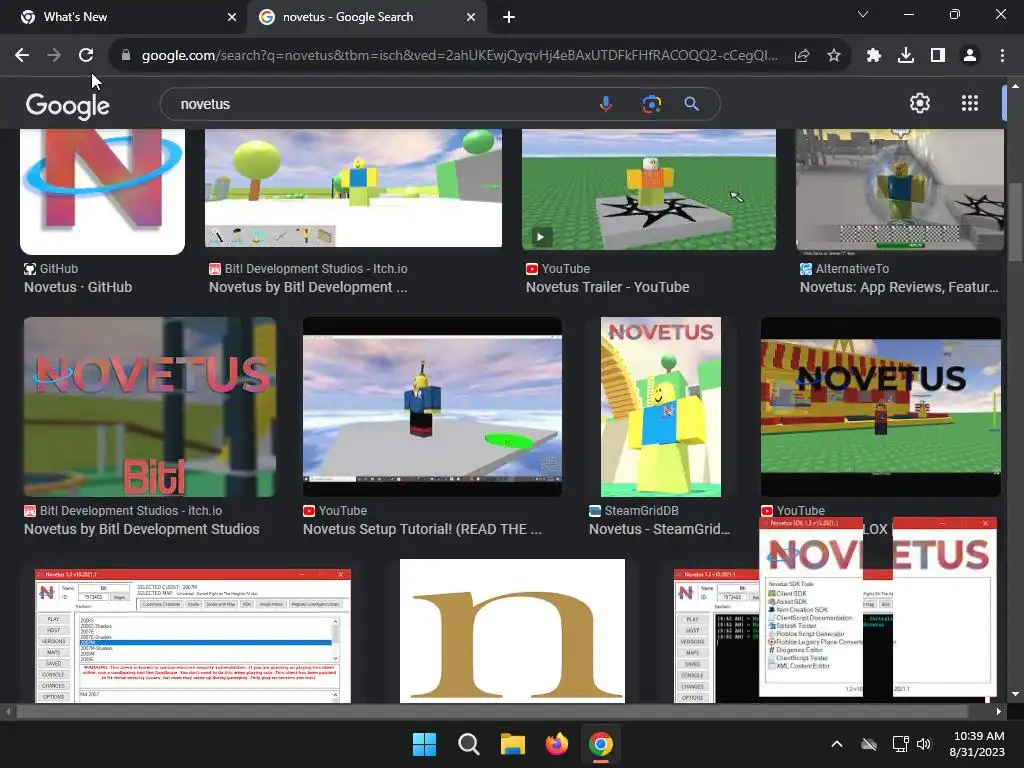Click the scroll down arrow
The image size is (1024, 768).
tap(1014, 694)
